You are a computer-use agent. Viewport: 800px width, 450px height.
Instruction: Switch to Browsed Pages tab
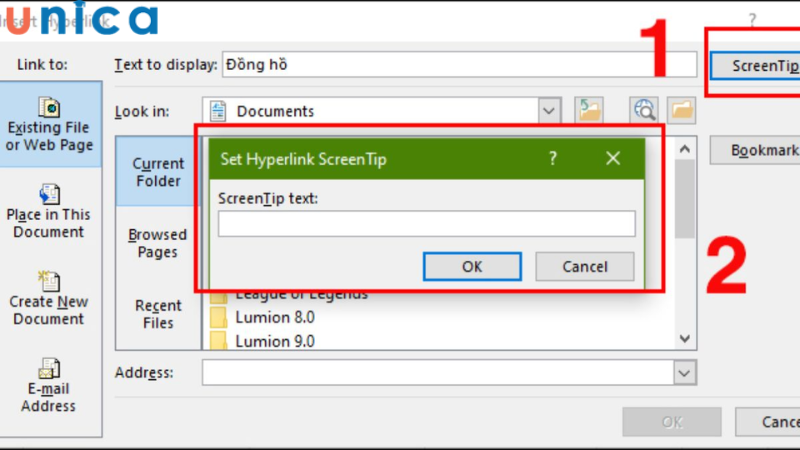pos(158,243)
